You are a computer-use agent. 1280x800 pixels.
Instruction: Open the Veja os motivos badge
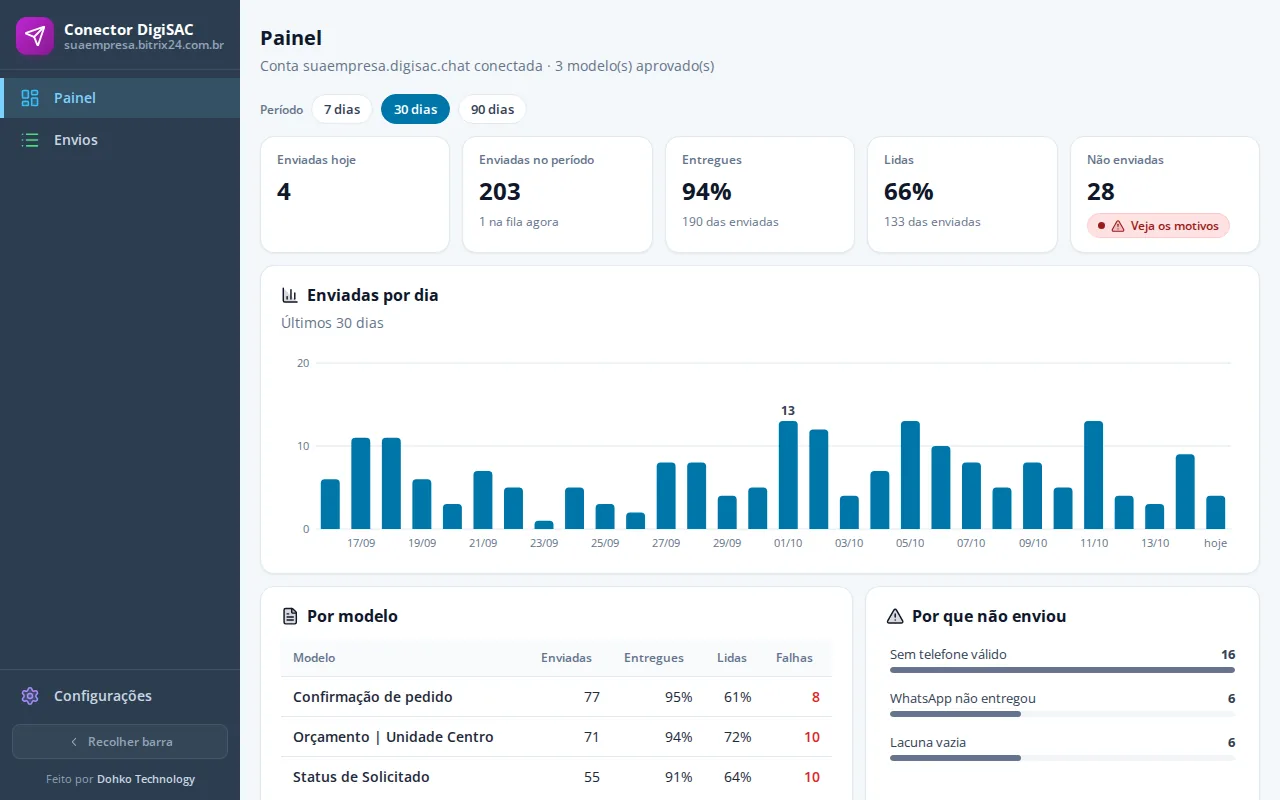(1158, 226)
